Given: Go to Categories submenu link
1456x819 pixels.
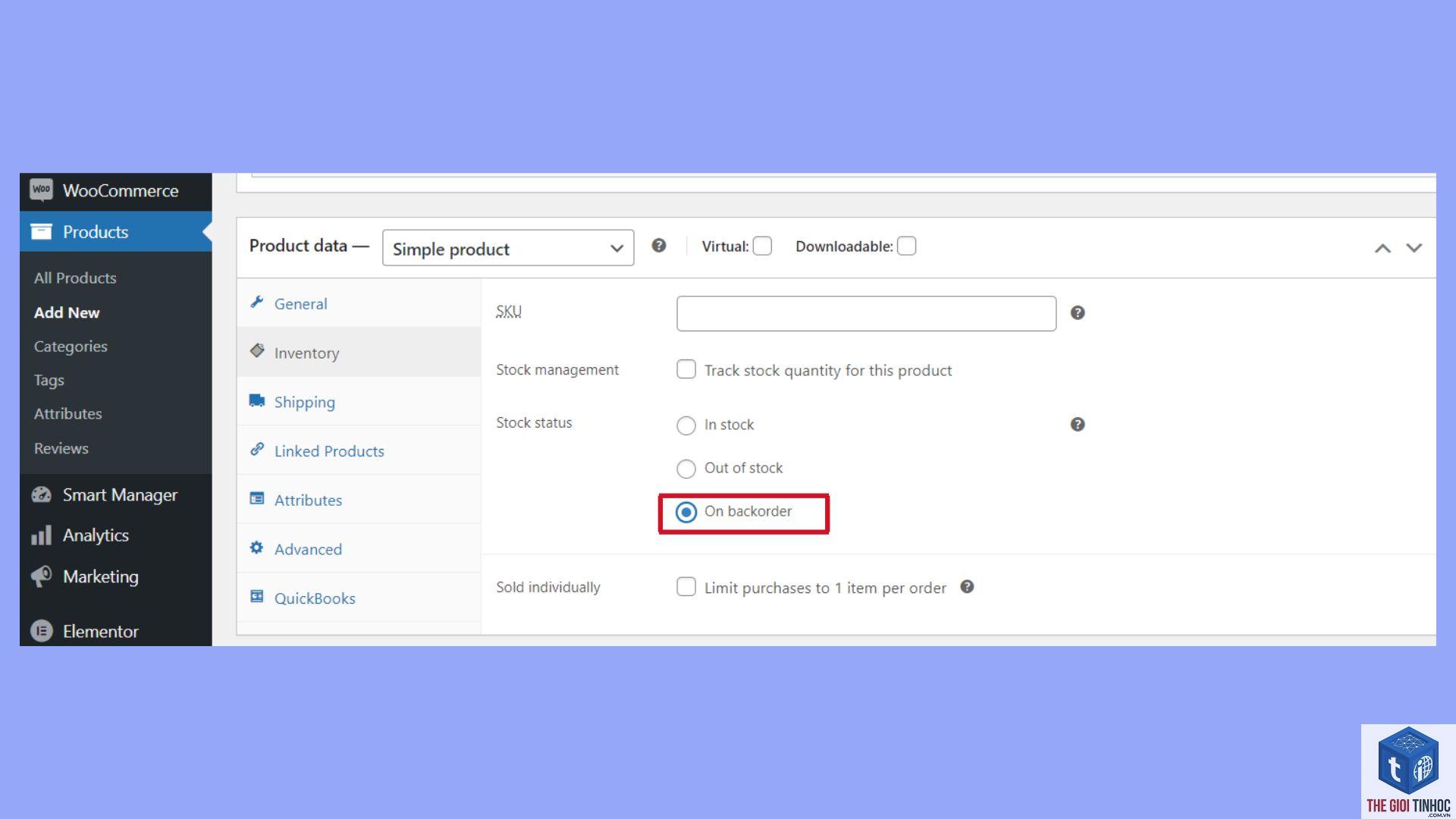Looking at the screenshot, I should click(x=71, y=346).
